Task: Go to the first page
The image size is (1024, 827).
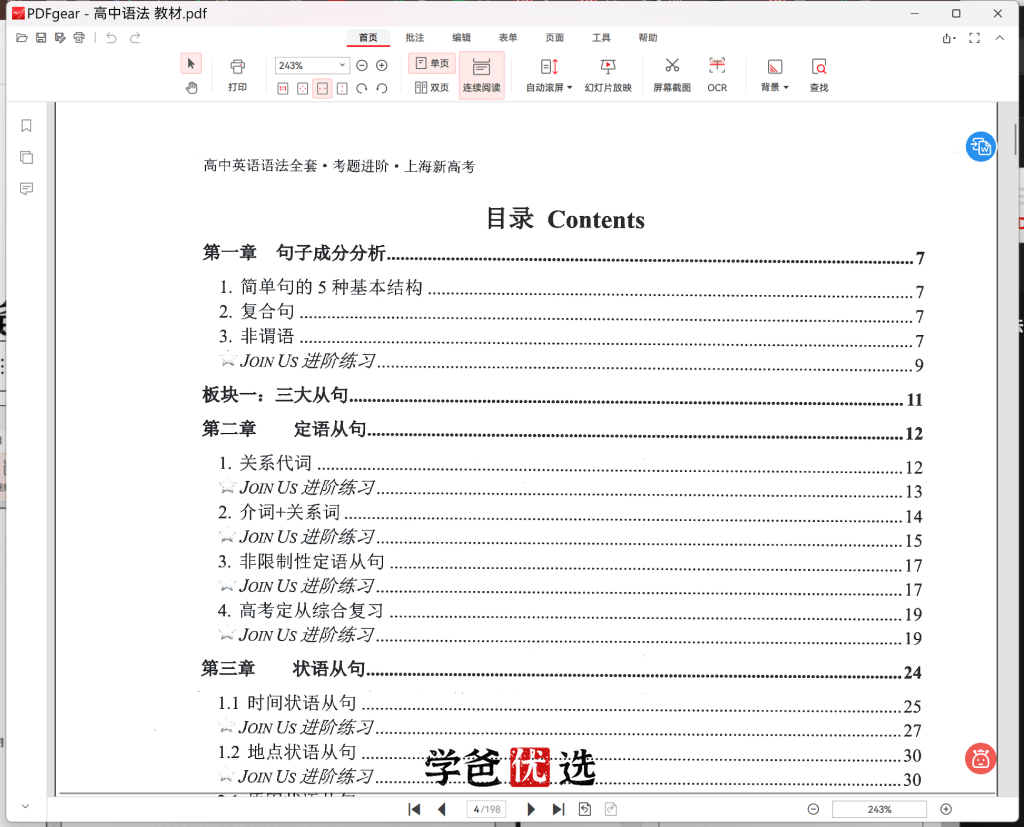Action: [414, 809]
